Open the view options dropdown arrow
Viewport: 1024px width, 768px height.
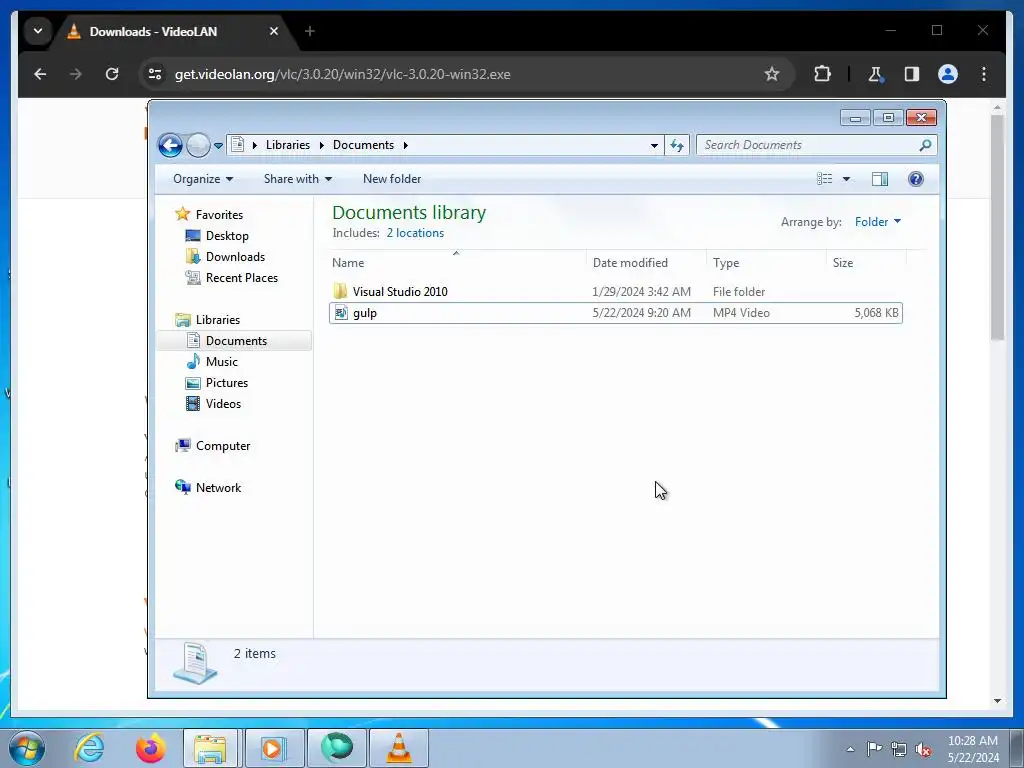846,179
